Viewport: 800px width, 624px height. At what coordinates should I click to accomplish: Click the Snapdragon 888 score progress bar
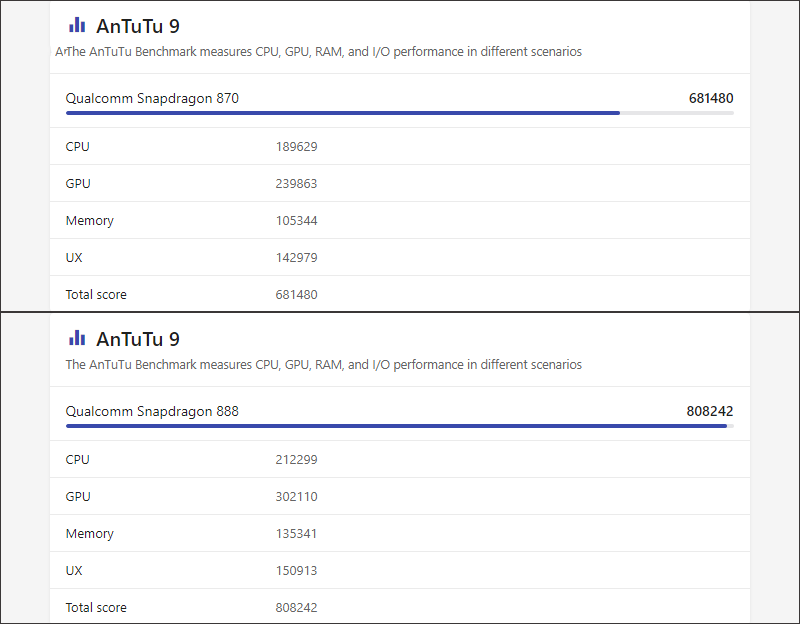pyautogui.click(x=399, y=426)
